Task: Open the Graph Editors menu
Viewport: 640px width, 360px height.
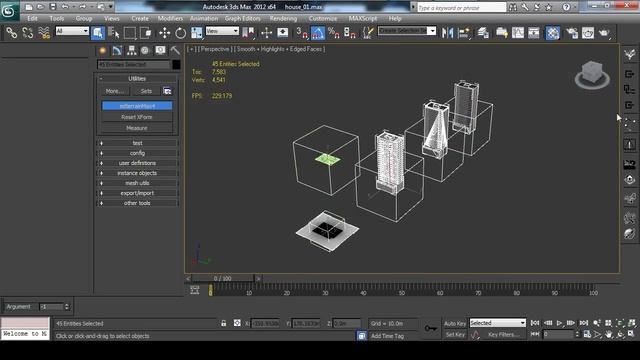Action: 242,18
